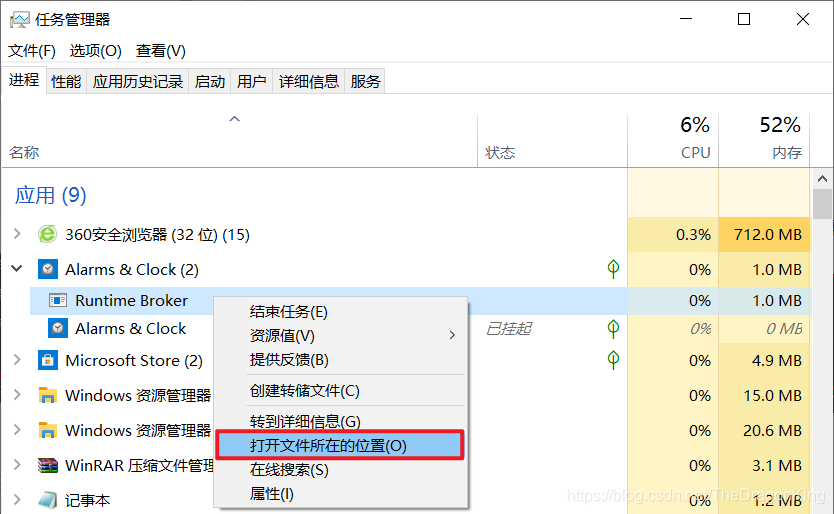Click the Microsoft Store app icon

pyautogui.click(x=47, y=360)
